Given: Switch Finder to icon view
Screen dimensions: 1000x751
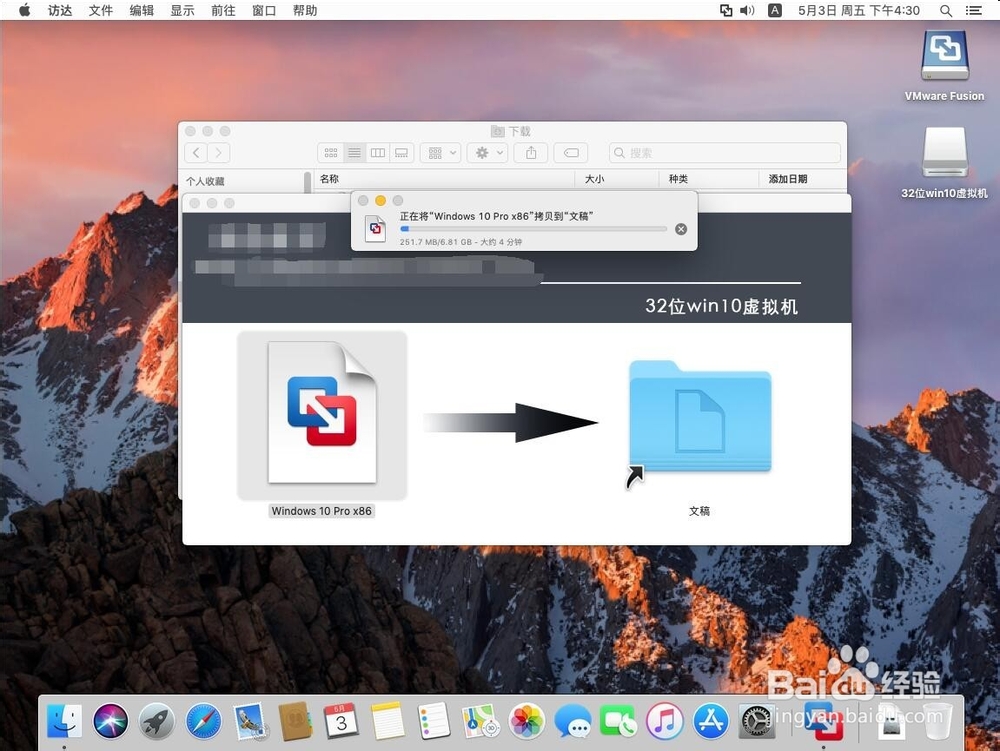Looking at the screenshot, I should 331,153.
